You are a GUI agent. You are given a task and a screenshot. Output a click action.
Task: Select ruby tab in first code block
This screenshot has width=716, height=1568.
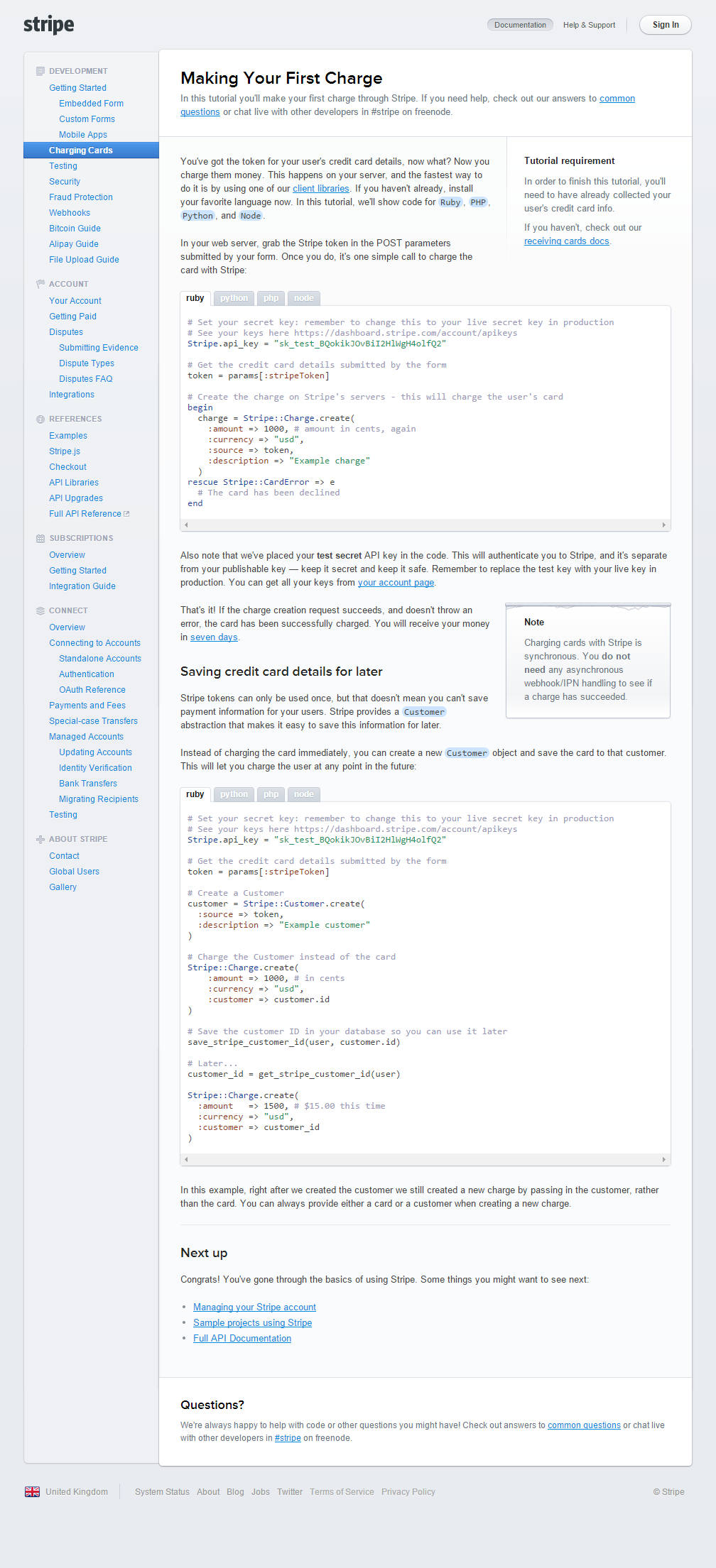pyautogui.click(x=195, y=298)
